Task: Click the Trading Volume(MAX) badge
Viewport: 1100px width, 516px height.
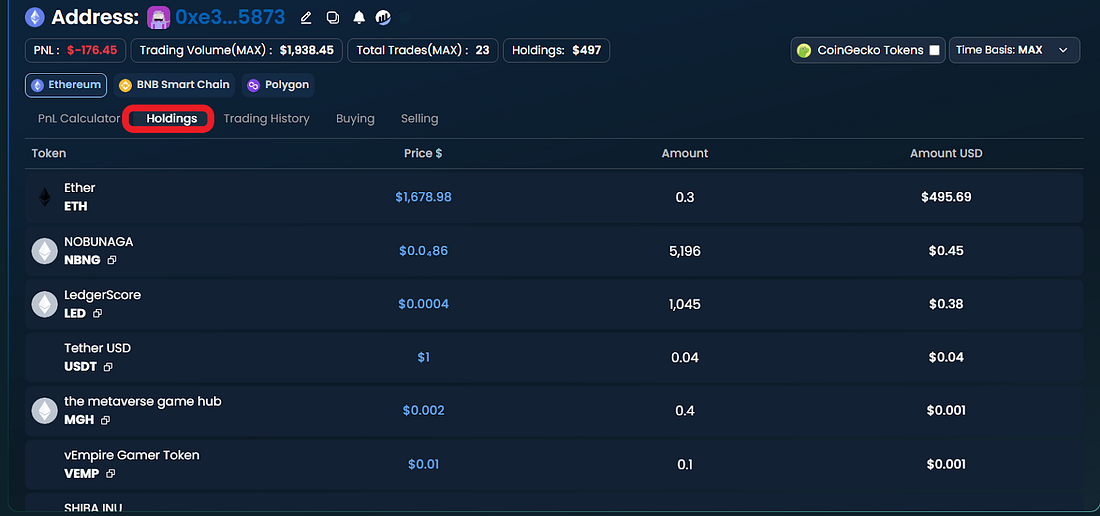Action: (x=236, y=50)
